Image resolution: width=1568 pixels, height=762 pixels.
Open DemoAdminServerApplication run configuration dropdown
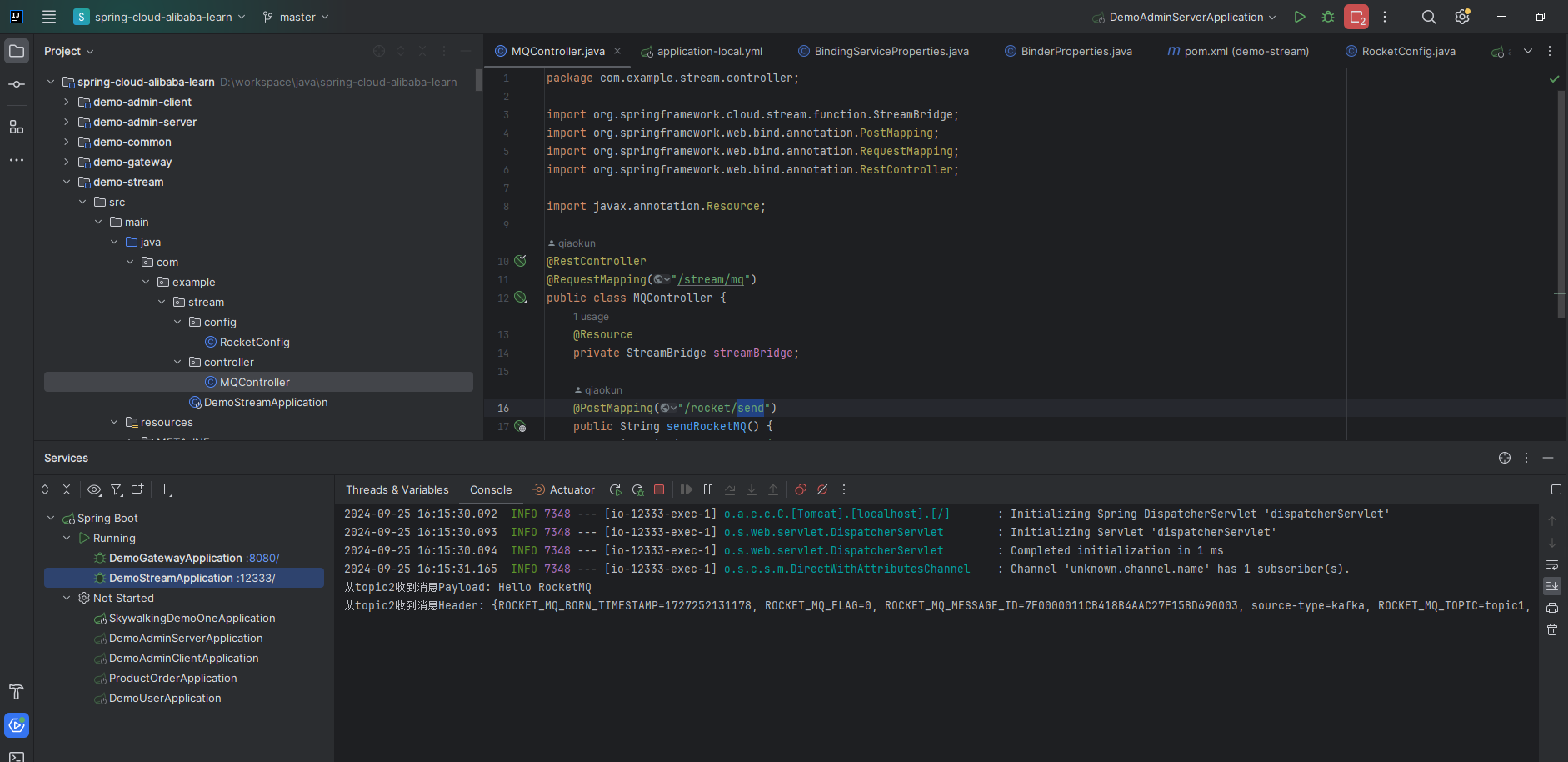[x=1185, y=17]
